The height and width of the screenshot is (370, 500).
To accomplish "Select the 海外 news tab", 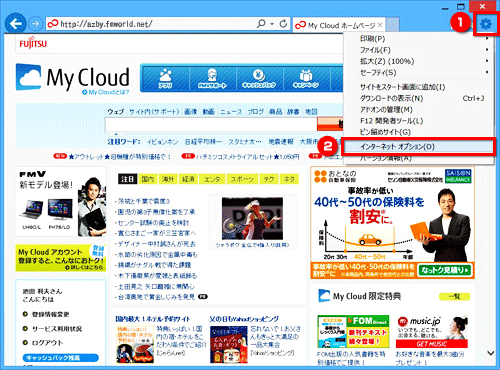I will (x=168, y=179).
